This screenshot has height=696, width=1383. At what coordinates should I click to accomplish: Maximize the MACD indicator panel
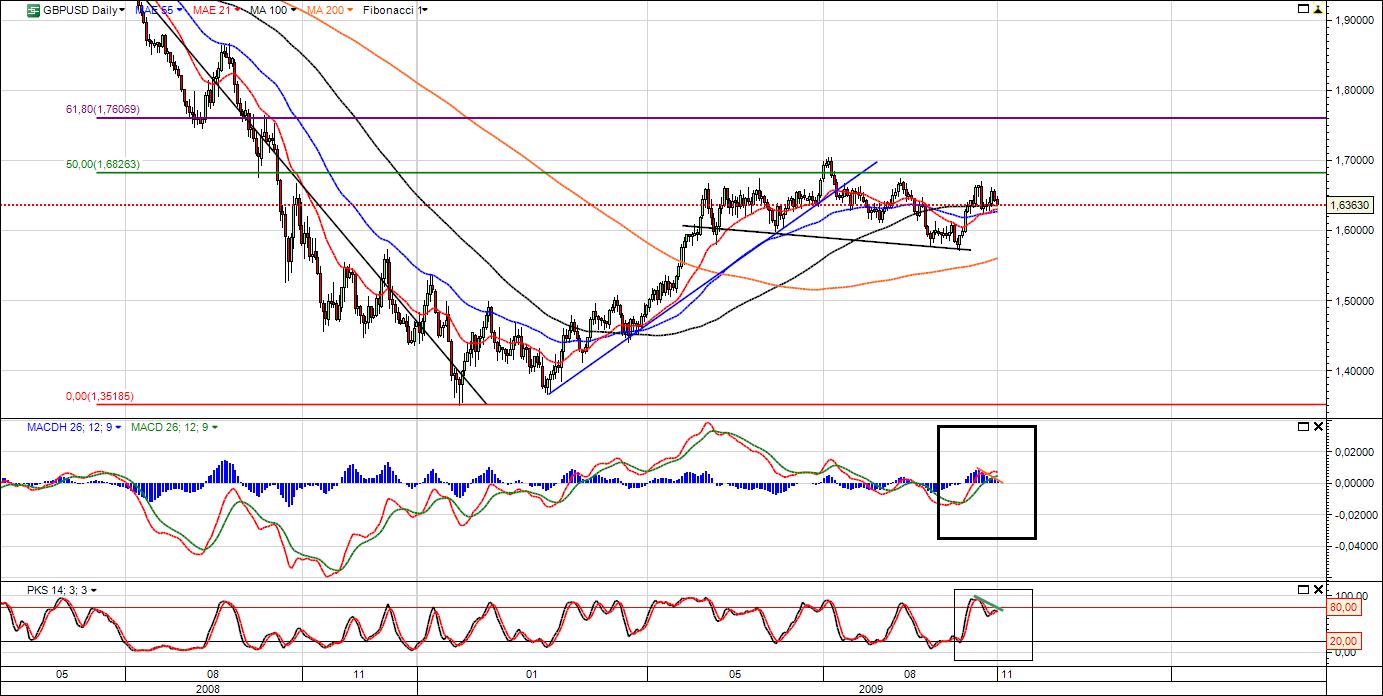1303,427
